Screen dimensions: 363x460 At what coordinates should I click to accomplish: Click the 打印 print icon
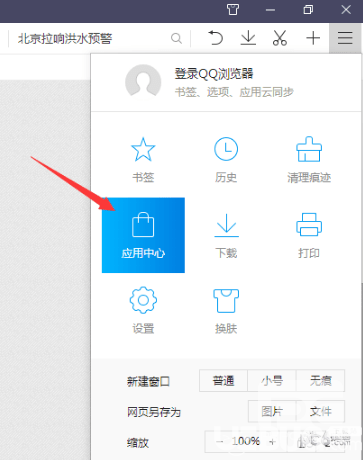tap(309, 224)
